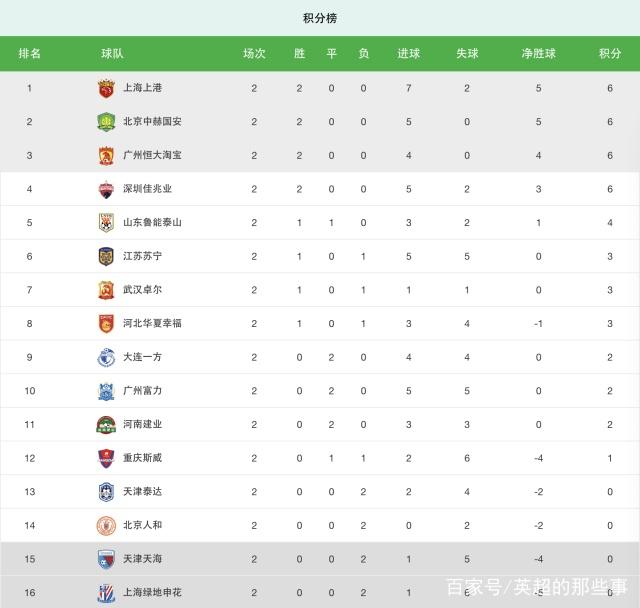Click the 深圳佳兆业 team badge
Screen dimensions: 640x608
[x=106, y=189]
